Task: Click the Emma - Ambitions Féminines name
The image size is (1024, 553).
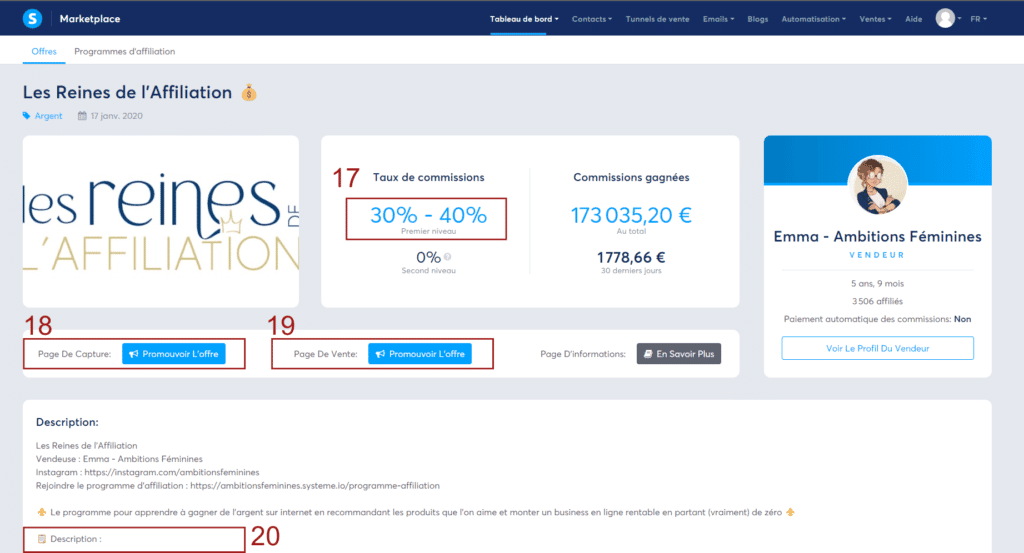Action: tap(877, 236)
